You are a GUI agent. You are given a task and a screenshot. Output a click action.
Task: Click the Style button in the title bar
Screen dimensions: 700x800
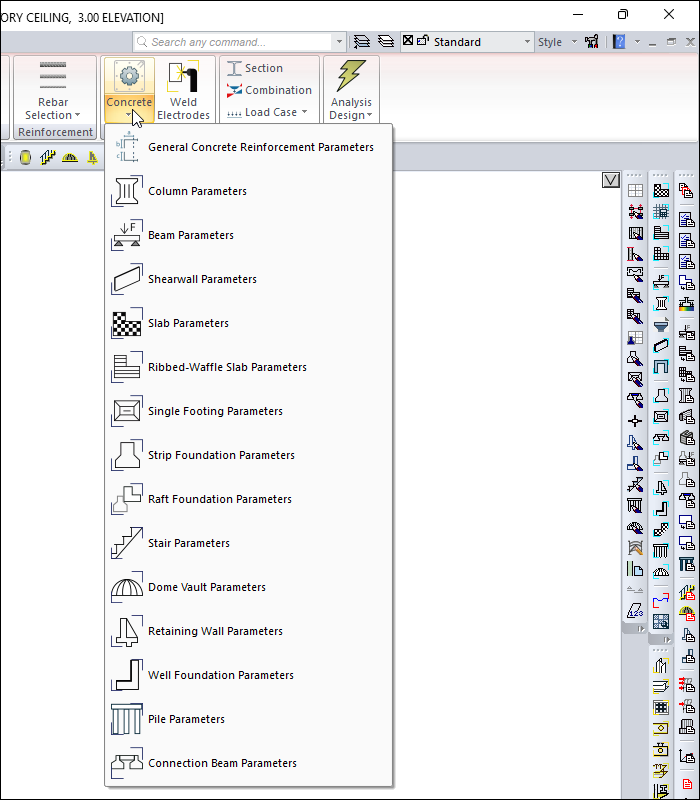click(550, 42)
